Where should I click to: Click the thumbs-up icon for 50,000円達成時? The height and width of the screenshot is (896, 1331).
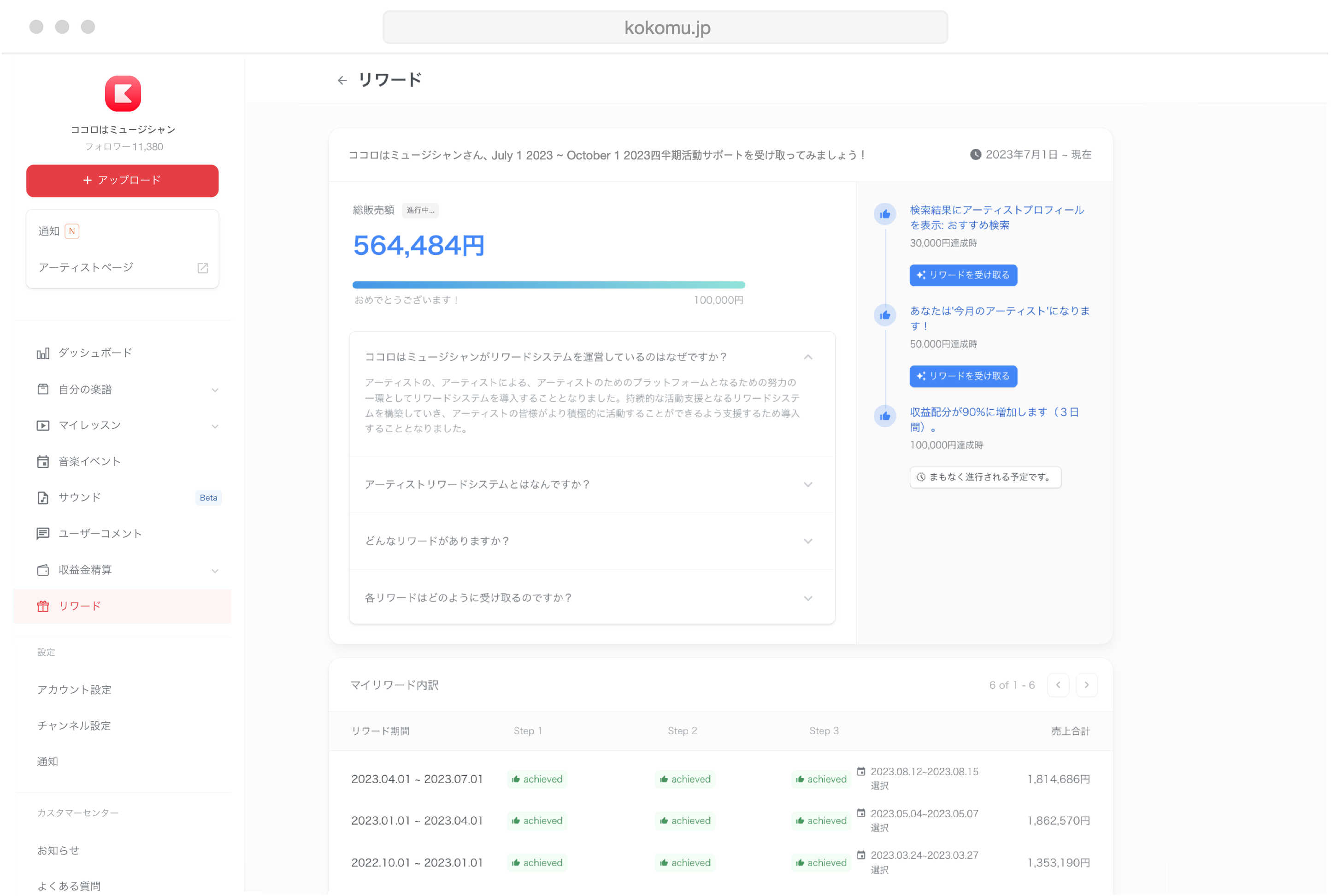pos(885,315)
